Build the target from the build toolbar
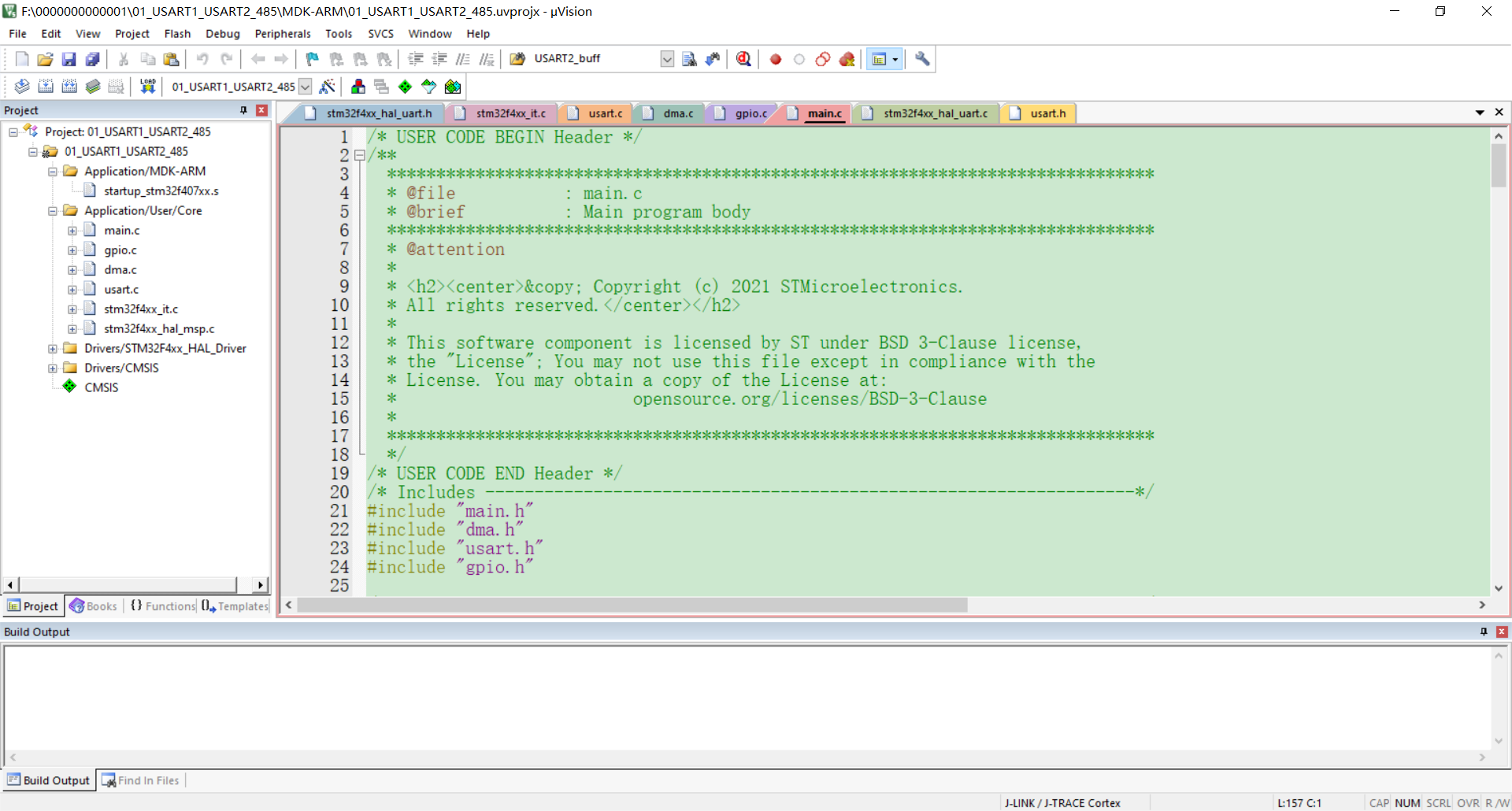 click(46, 87)
